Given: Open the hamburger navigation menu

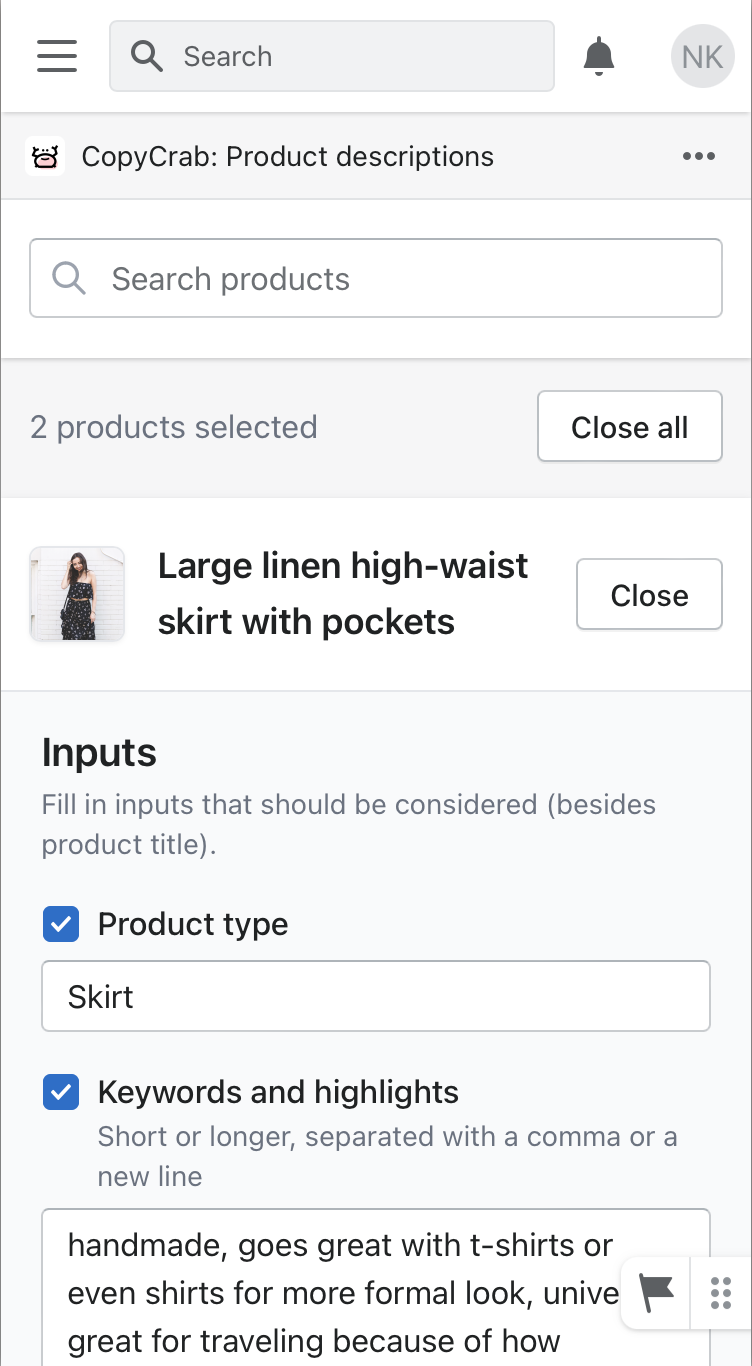Looking at the screenshot, I should coord(57,56).
